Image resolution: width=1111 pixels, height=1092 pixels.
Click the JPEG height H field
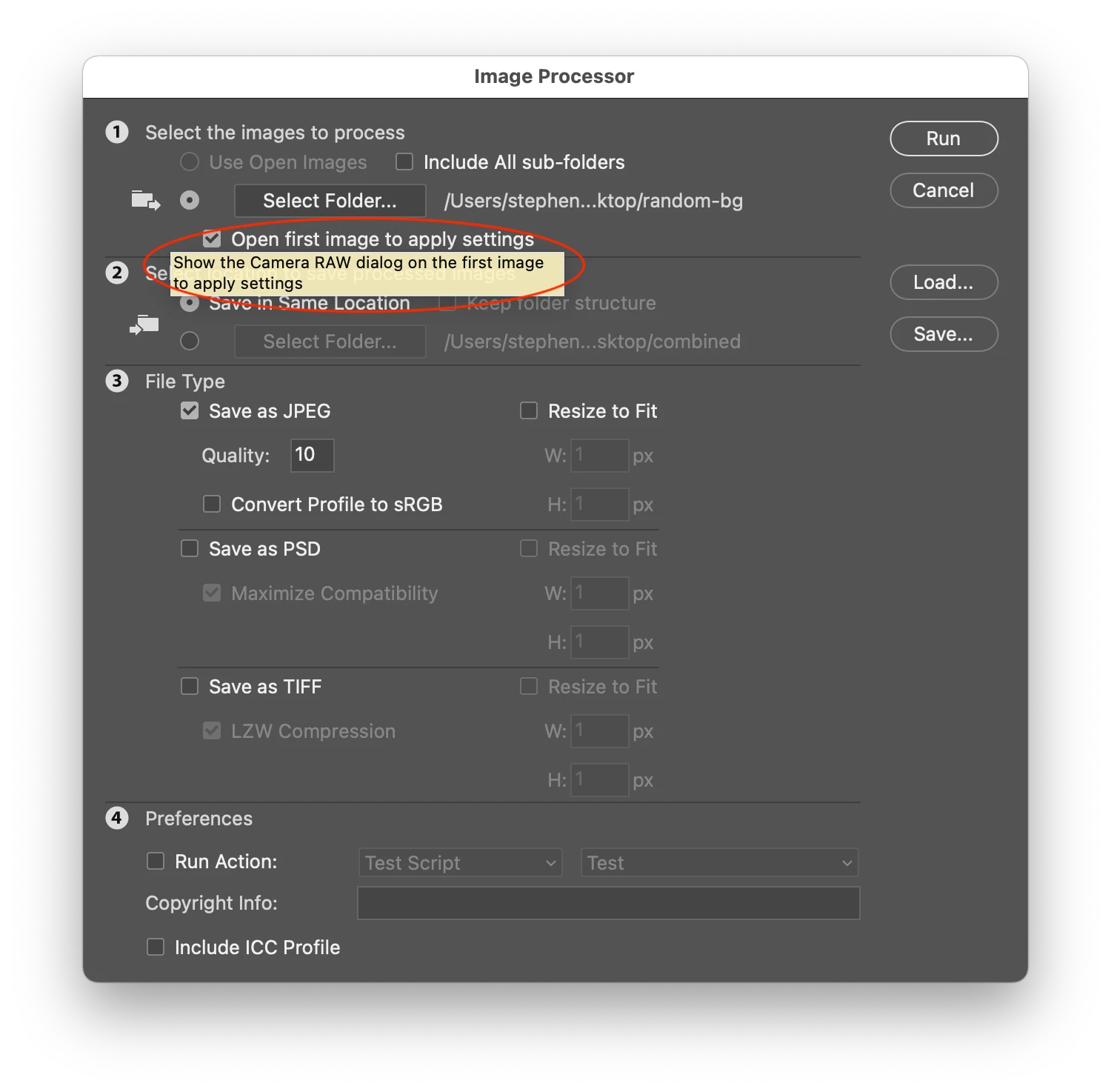point(599,504)
